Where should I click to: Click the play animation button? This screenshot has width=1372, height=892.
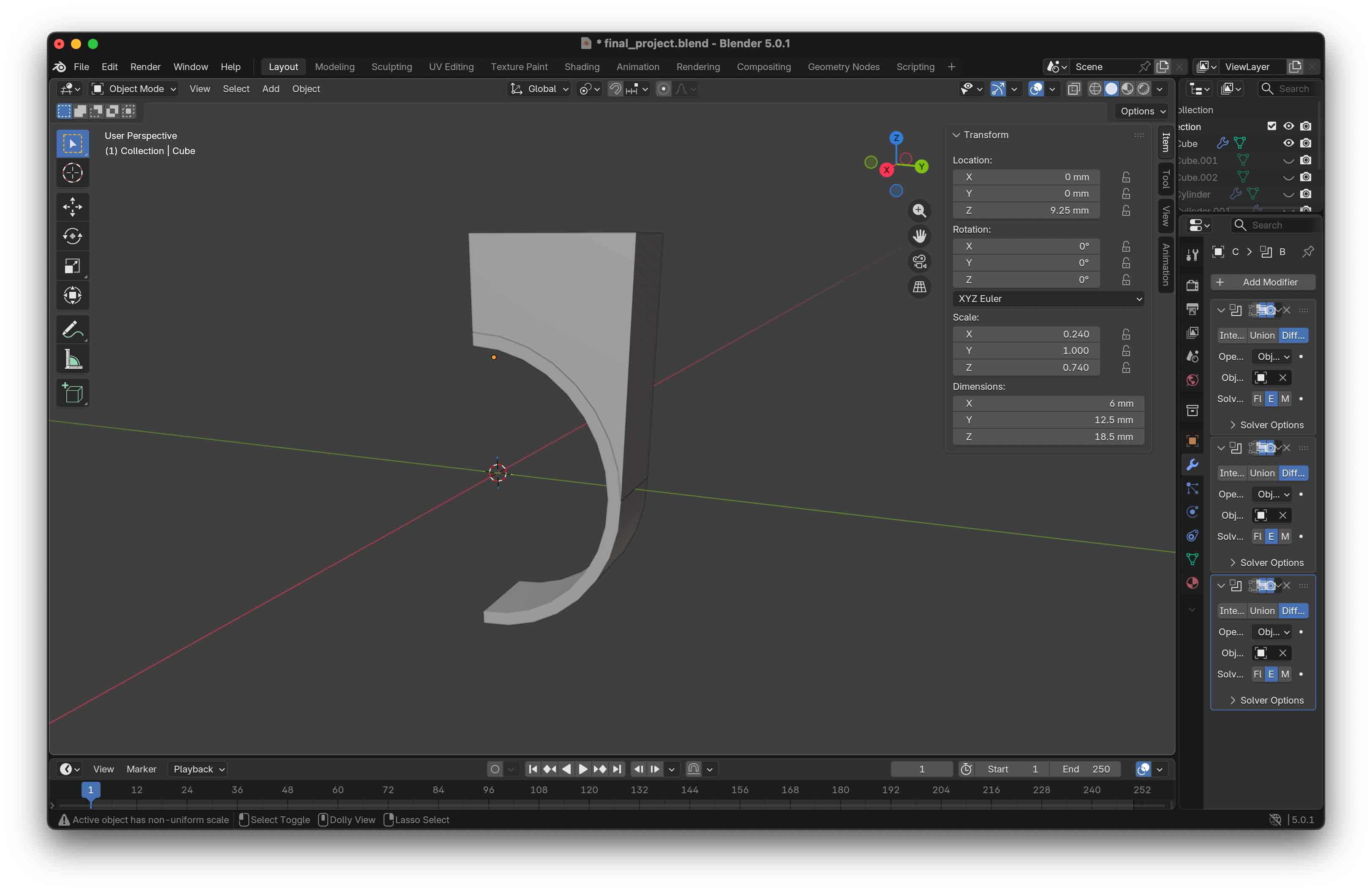(583, 769)
